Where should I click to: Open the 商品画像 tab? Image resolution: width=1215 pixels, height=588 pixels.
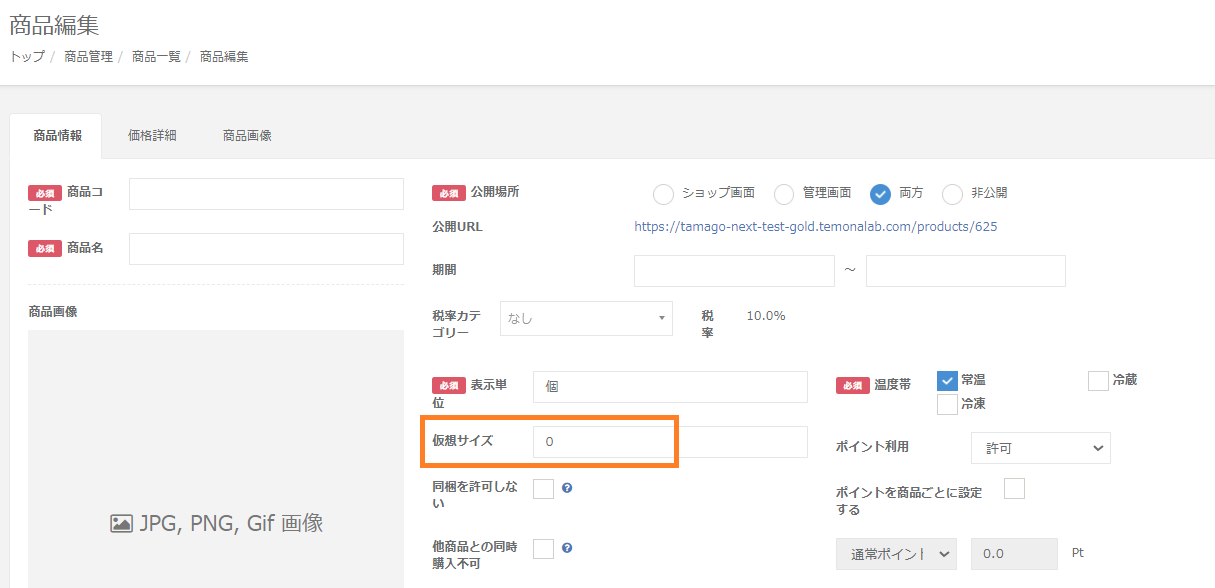coord(247,136)
